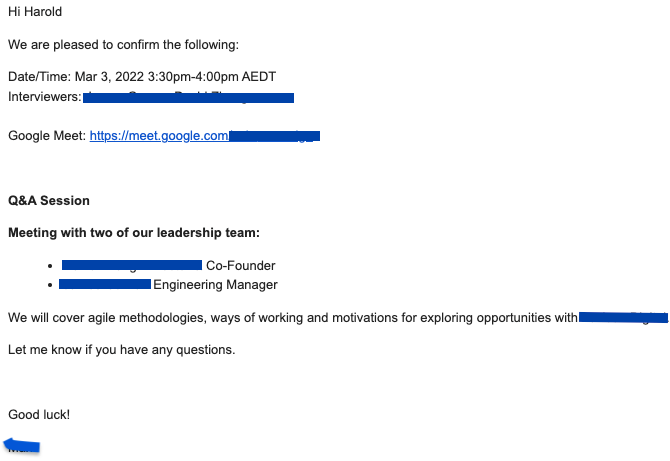Click the 'agile methodologies' sentence
The width and height of the screenshot is (670, 461).
(293, 318)
